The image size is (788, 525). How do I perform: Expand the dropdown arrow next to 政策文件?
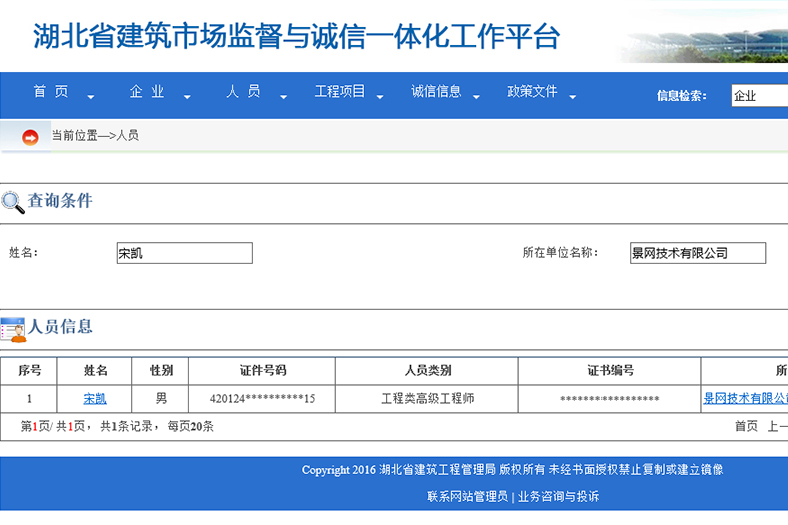(572, 97)
